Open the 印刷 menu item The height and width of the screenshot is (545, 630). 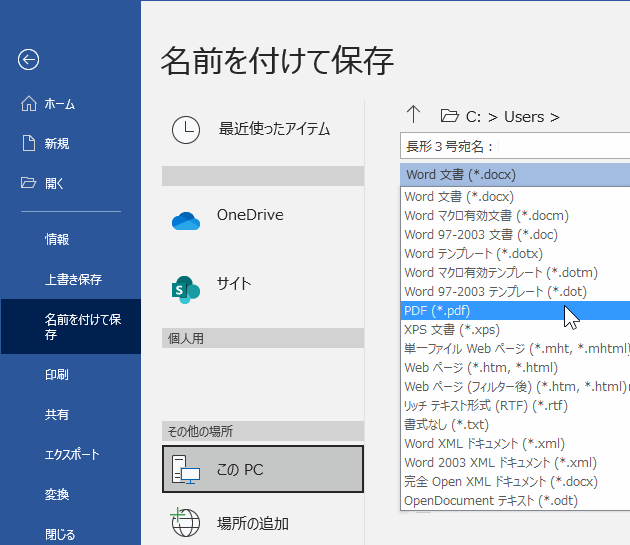(x=57, y=375)
